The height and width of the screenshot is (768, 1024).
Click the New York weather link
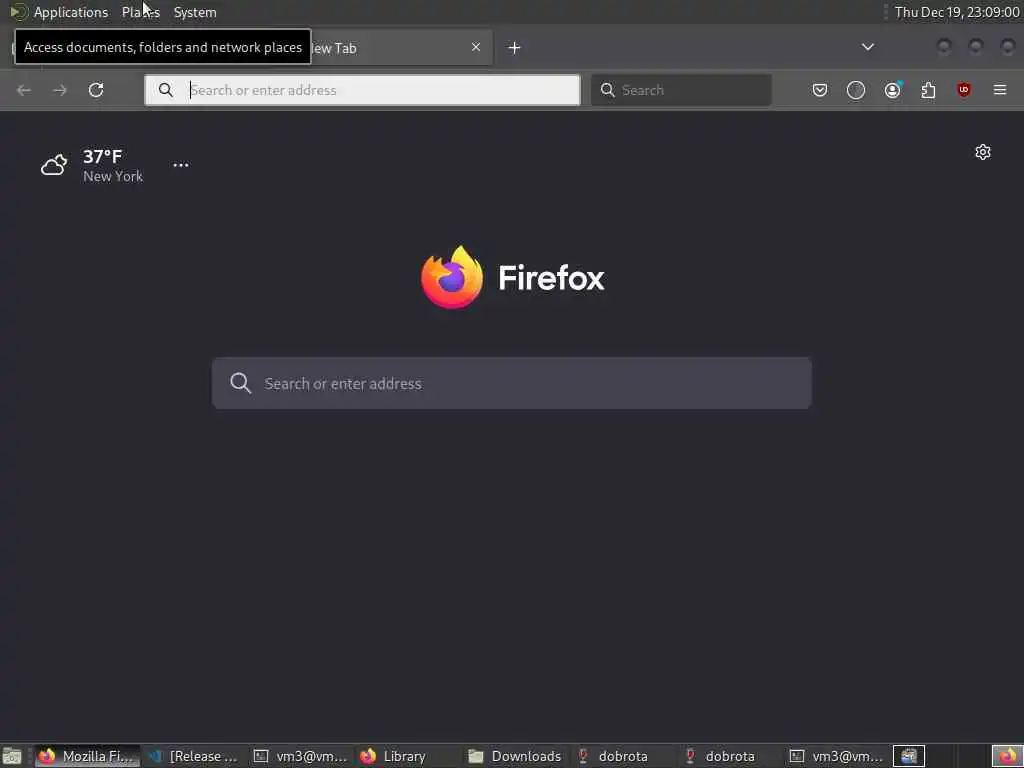(112, 176)
